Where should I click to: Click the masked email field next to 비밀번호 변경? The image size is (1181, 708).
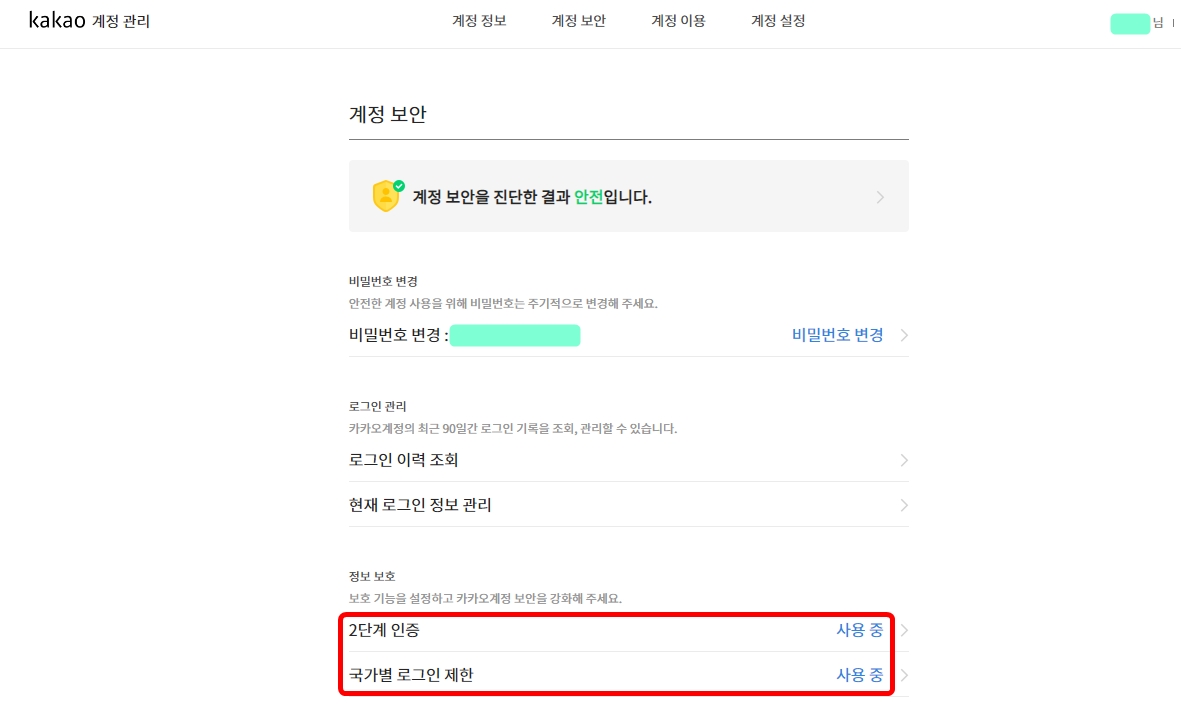515,335
